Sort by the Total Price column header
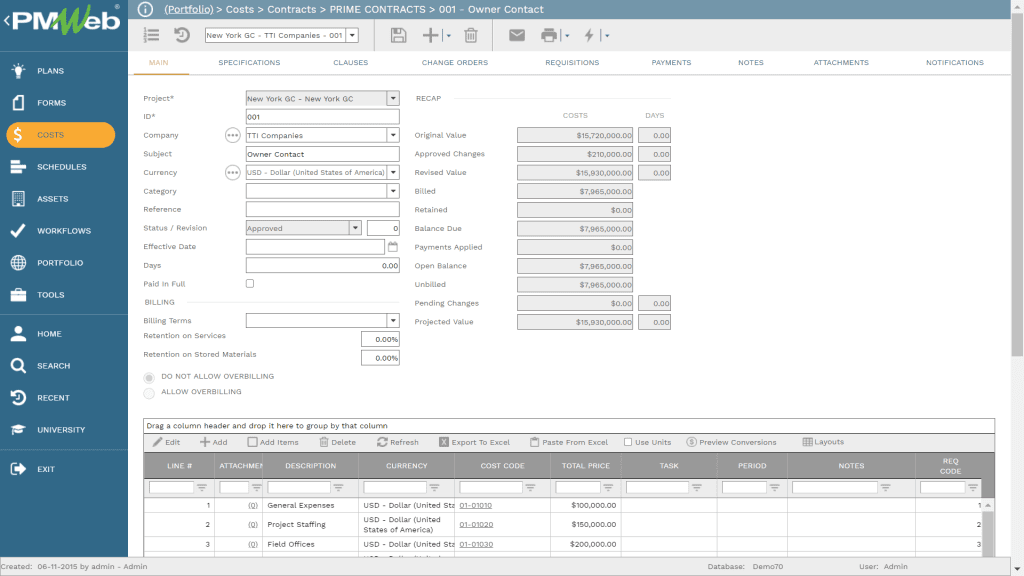Image resolution: width=1024 pixels, height=576 pixels. click(586, 466)
